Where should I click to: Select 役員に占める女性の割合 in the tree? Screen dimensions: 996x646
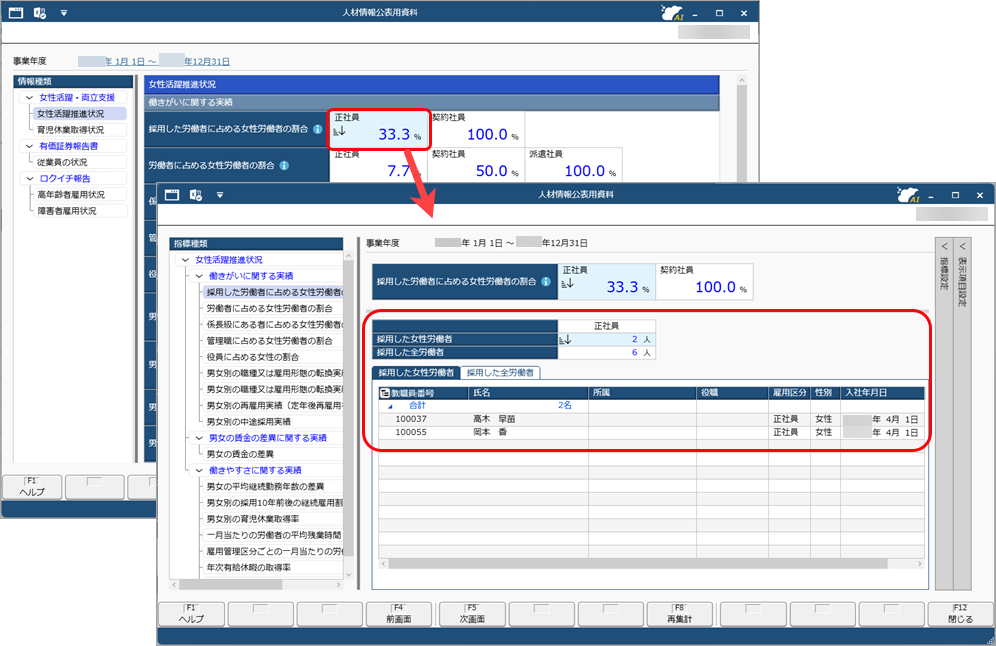253,357
